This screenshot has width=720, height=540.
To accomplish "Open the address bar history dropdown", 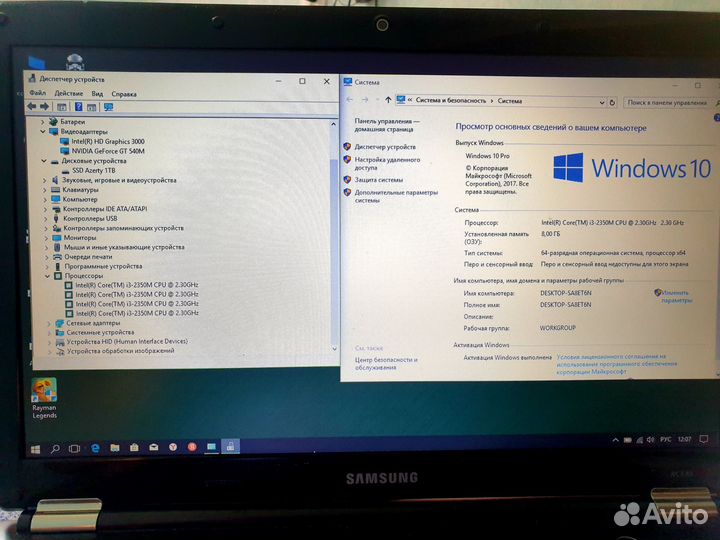I will click(x=602, y=102).
